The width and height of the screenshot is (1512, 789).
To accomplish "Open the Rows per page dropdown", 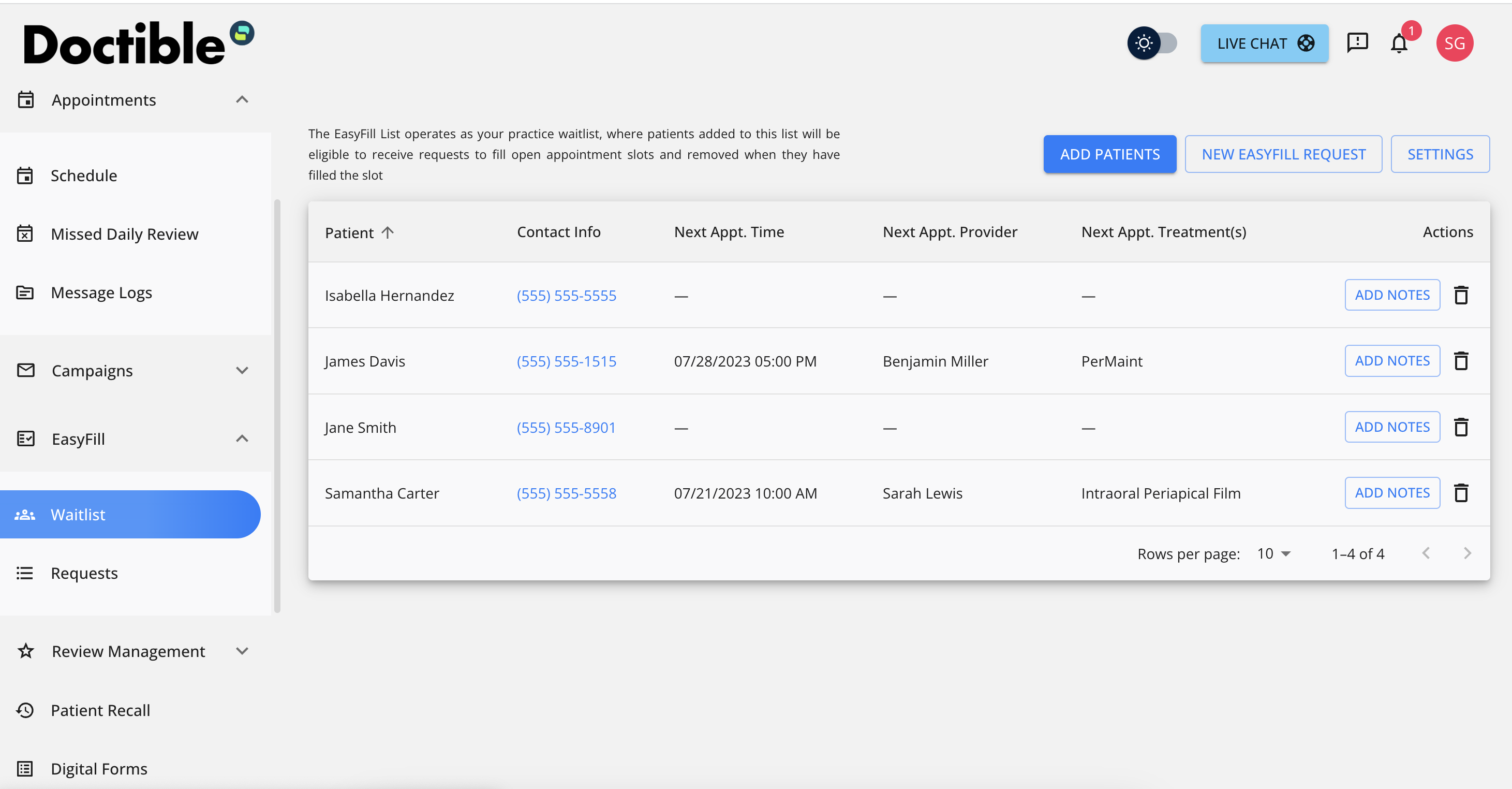I will (1273, 553).
